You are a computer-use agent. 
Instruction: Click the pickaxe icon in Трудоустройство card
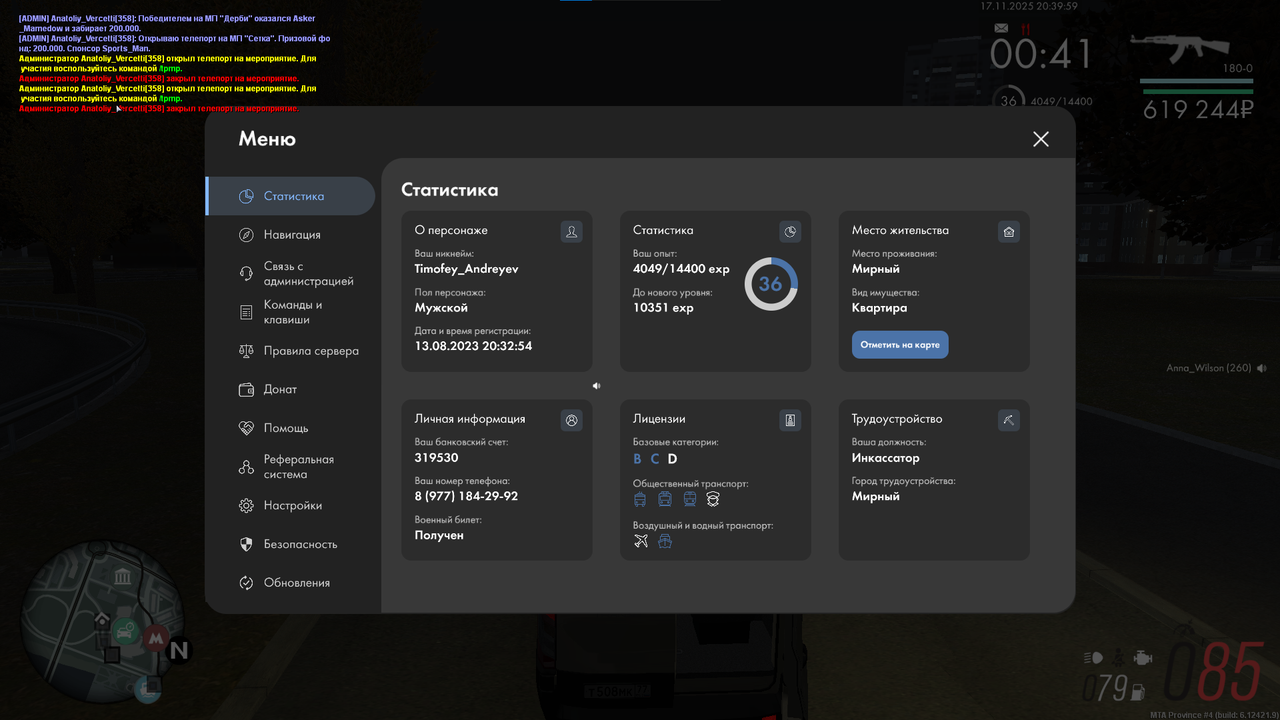click(x=1009, y=420)
